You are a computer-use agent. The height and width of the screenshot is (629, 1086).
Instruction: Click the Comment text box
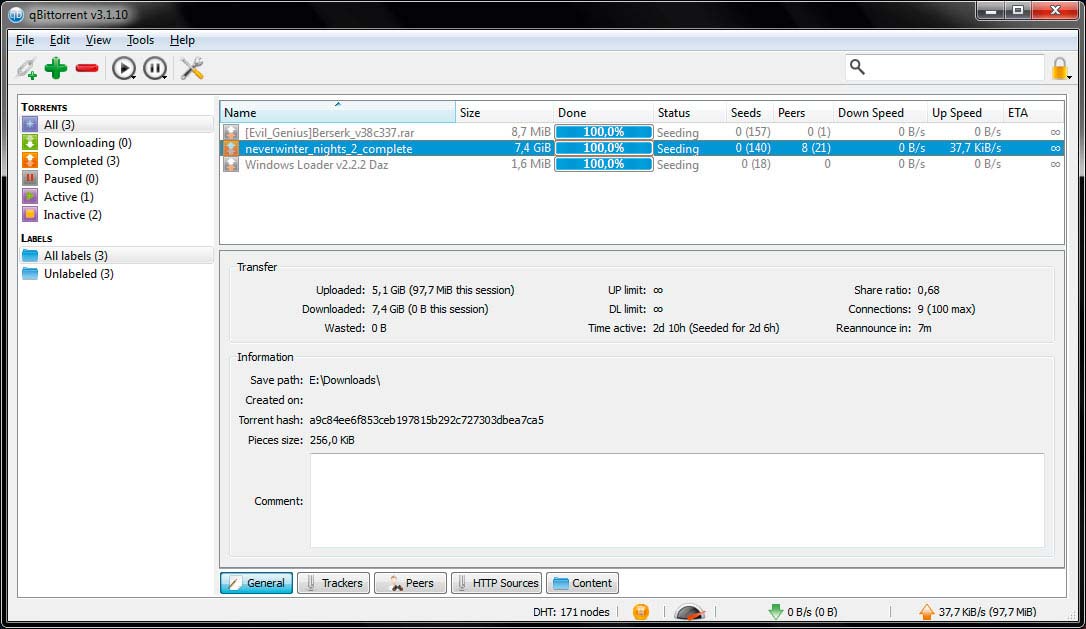pos(677,500)
